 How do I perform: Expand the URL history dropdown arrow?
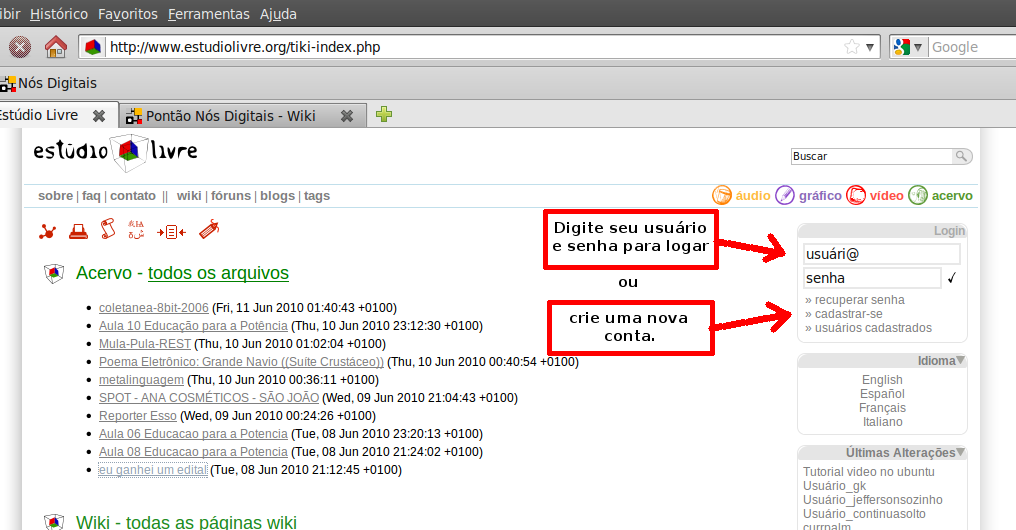click(870, 47)
